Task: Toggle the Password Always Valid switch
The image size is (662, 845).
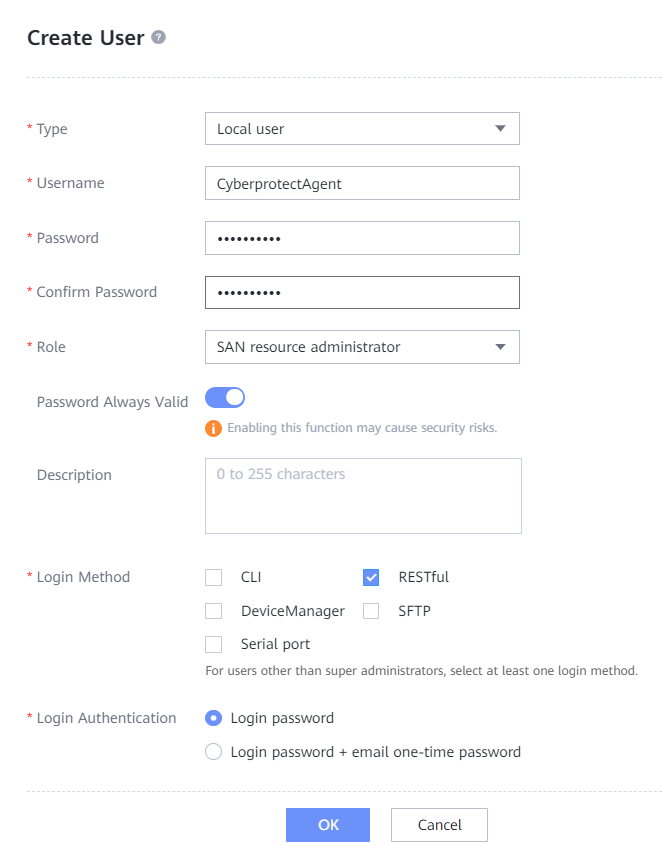Action: pyautogui.click(x=225, y=398)
